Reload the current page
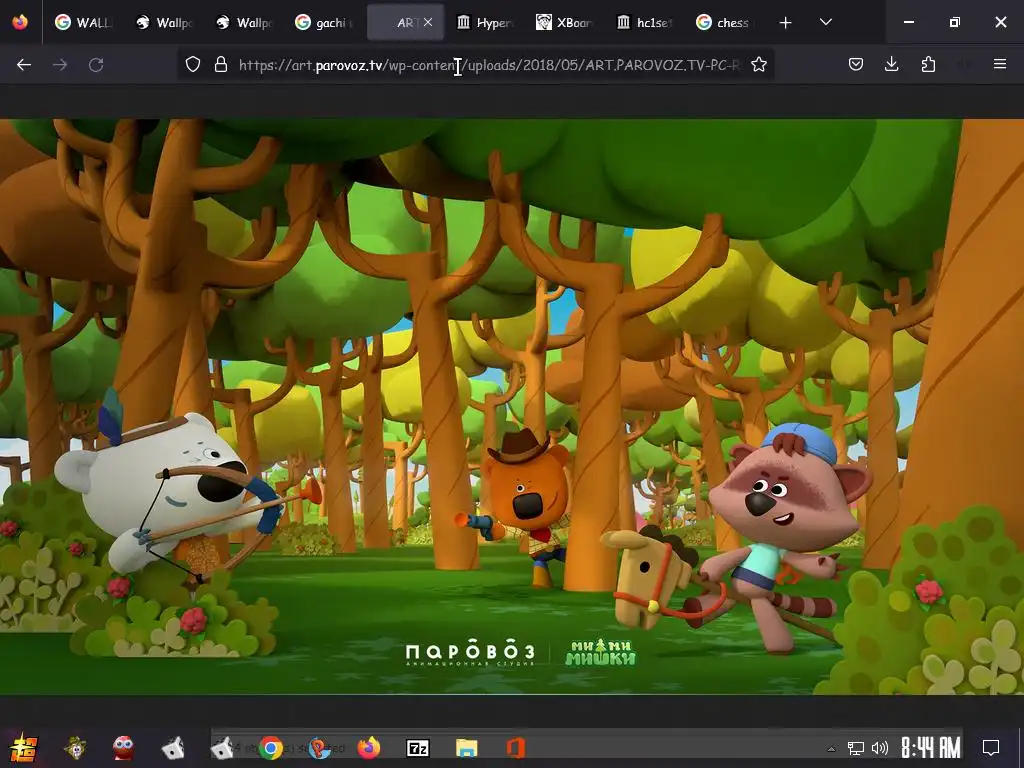Image resolution: width=1024 pixels, height=768 pixels. pyautogui.click(x=96, y=65)
